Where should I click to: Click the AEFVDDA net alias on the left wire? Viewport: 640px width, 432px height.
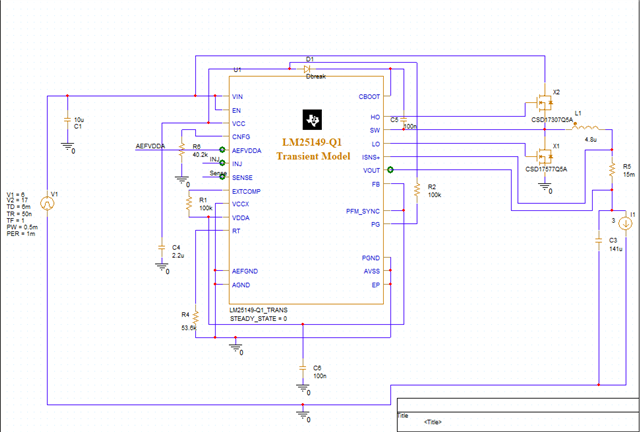tap(150, 146)
